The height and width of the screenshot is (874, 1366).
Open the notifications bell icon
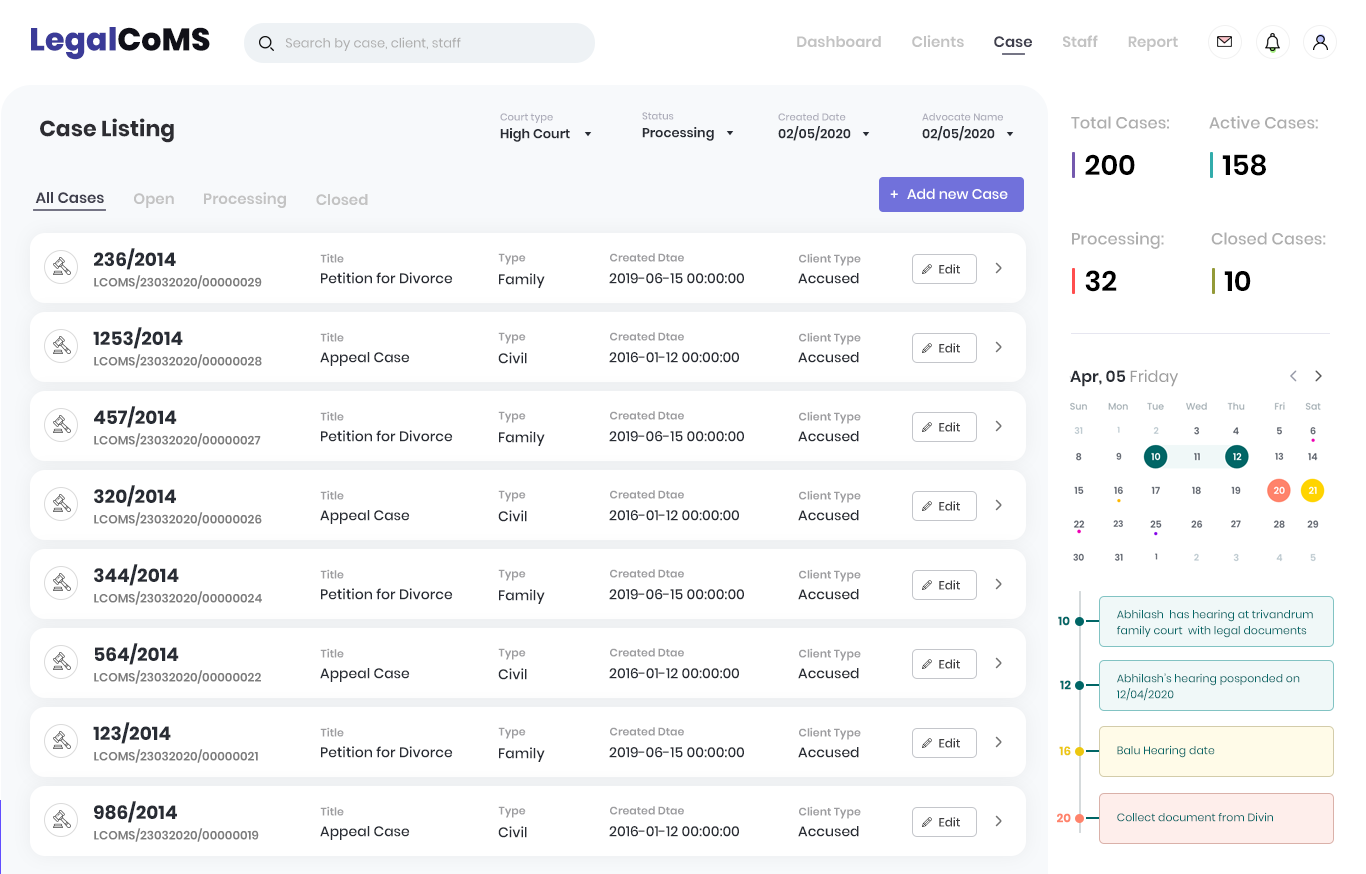[x=1272, y=42]
